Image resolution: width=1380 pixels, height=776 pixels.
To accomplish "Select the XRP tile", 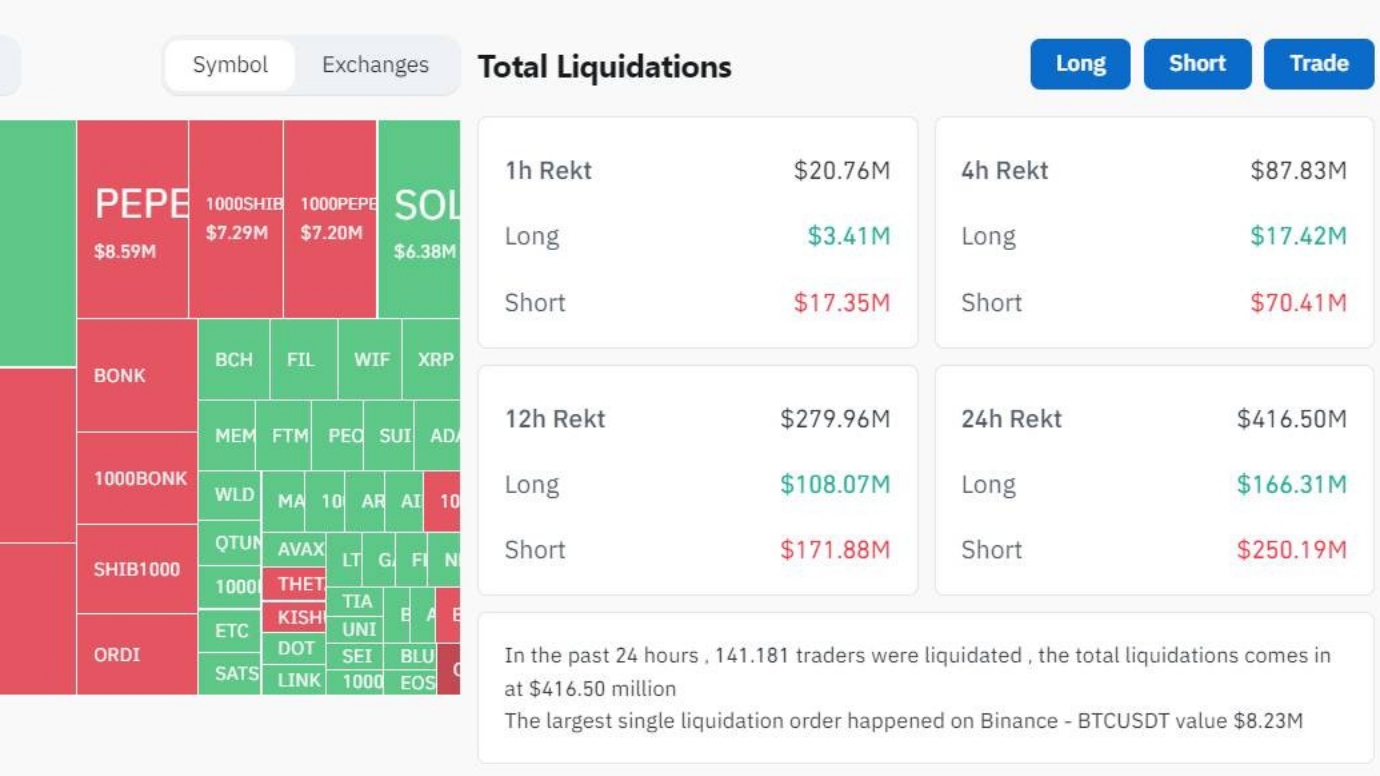I will point(432,360).
